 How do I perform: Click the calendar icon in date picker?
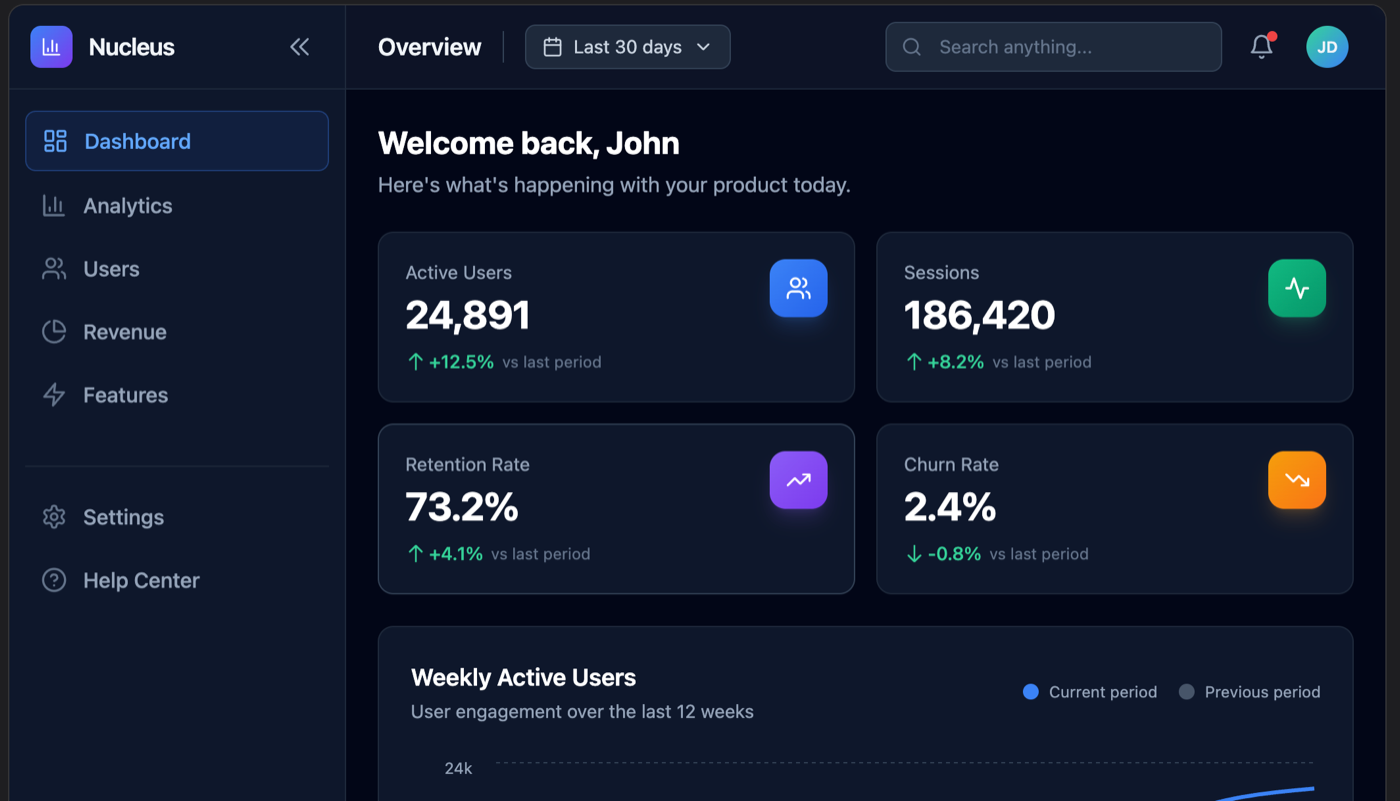coord(552,47)
